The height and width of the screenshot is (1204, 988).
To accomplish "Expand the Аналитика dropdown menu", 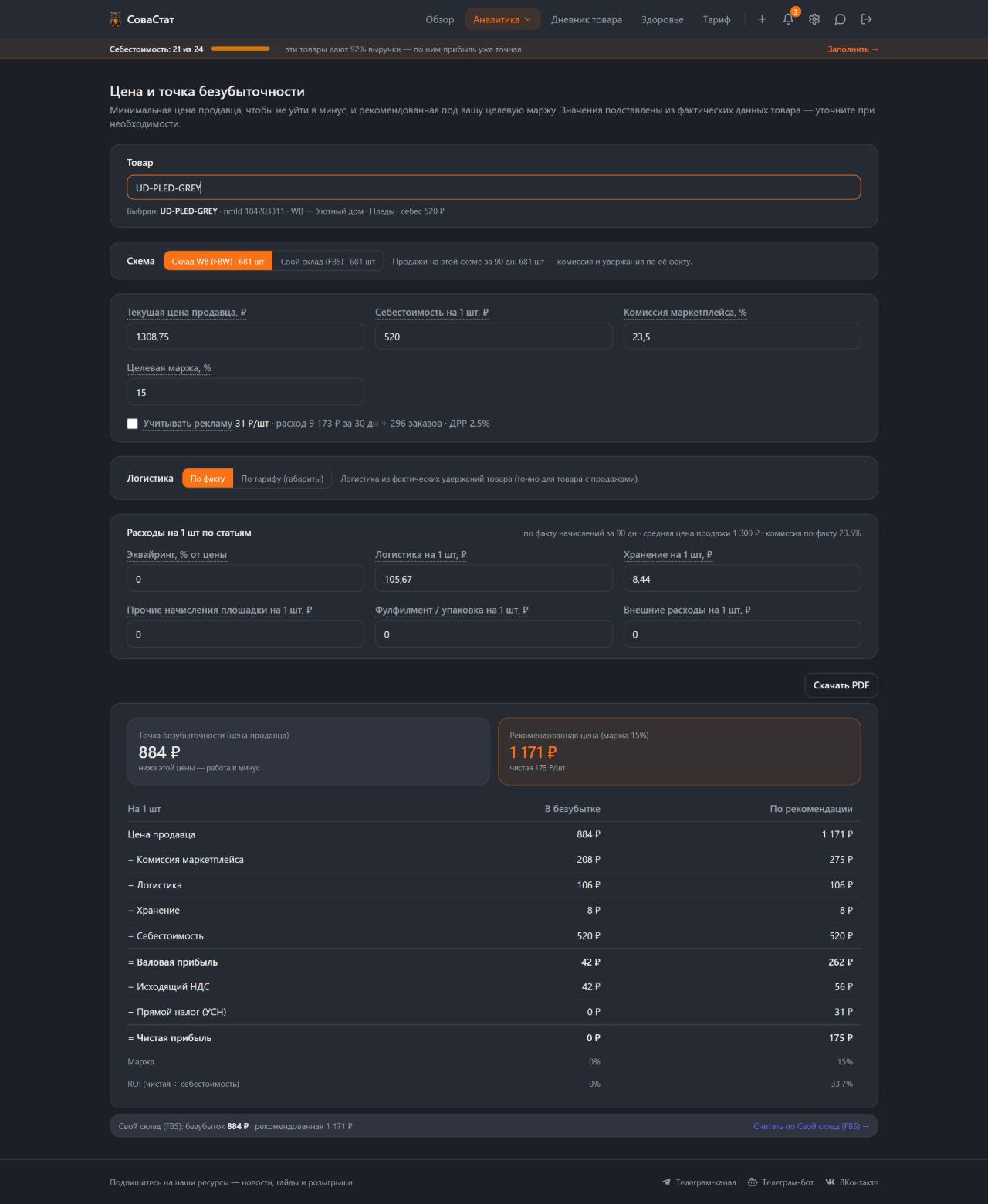I will (x=502, y=19).
